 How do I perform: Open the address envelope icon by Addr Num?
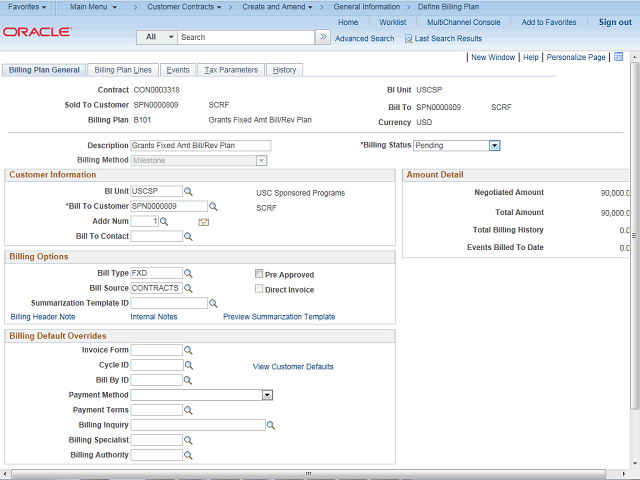(x=204, y=221)
